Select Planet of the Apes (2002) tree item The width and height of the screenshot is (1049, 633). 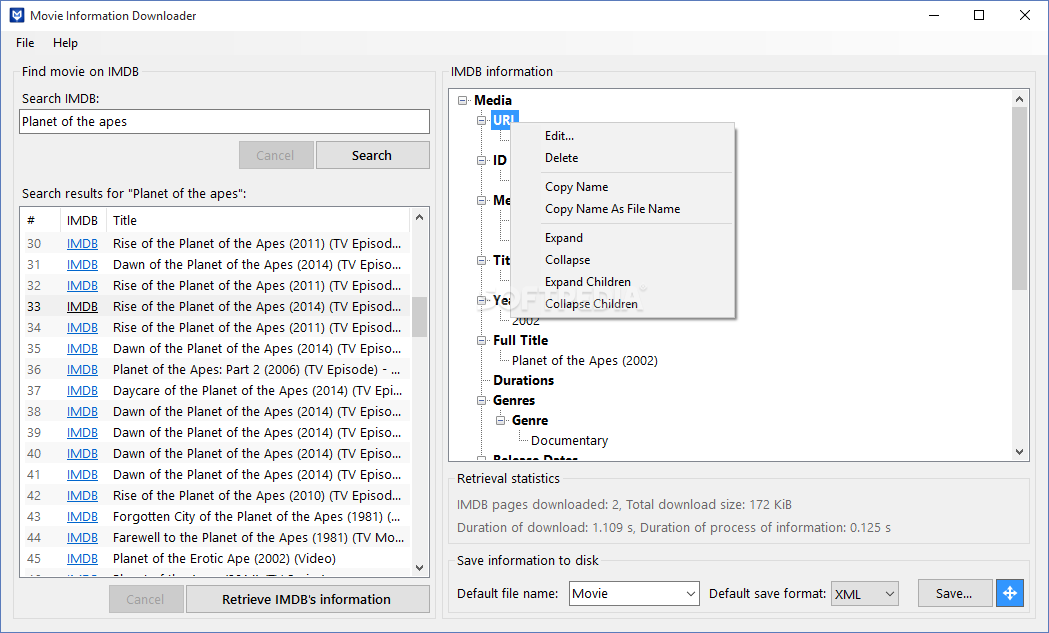(585, 361)
